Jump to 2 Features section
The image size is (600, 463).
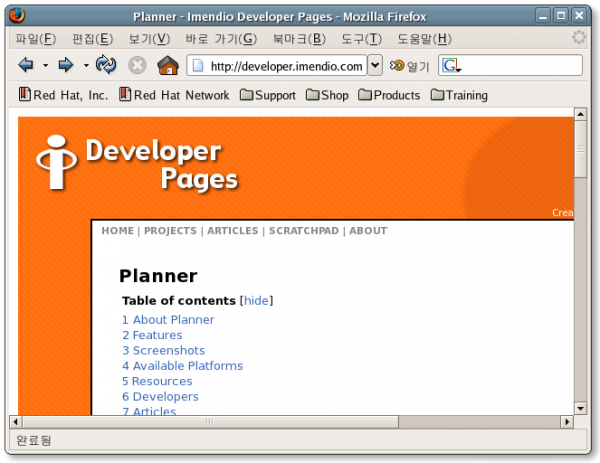coord(152,335)
